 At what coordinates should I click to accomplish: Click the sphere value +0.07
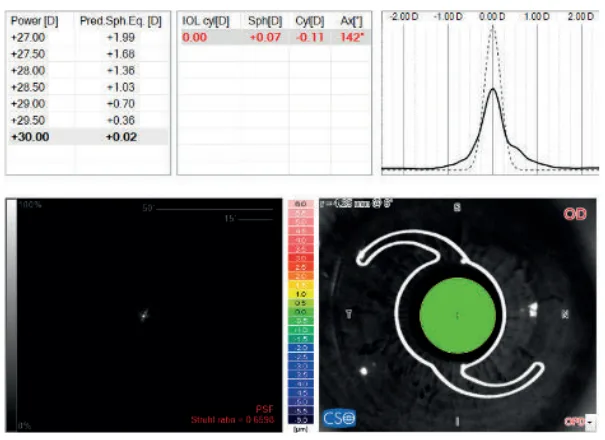(265, 37)
